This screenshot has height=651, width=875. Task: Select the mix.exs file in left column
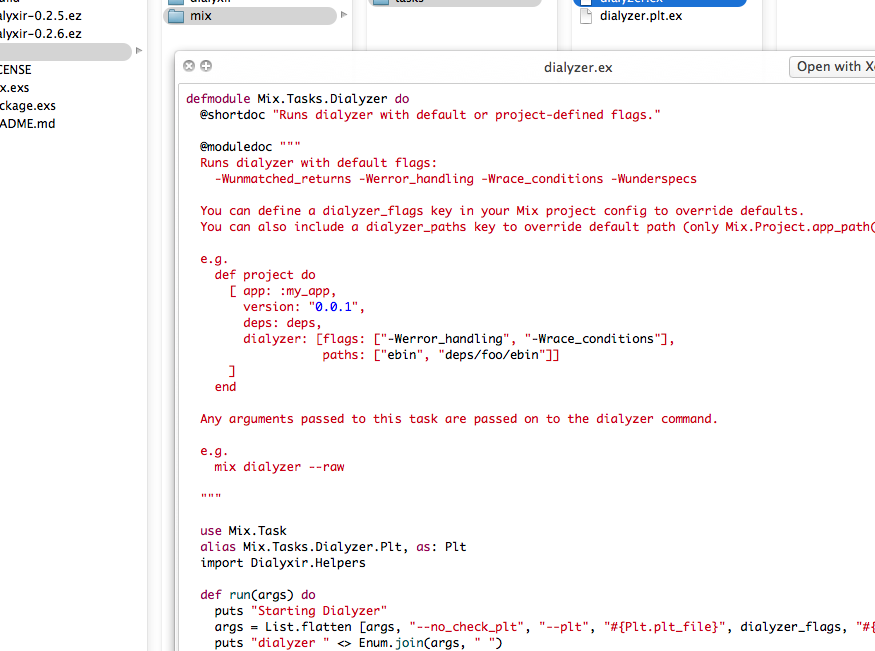pos(15,88)
